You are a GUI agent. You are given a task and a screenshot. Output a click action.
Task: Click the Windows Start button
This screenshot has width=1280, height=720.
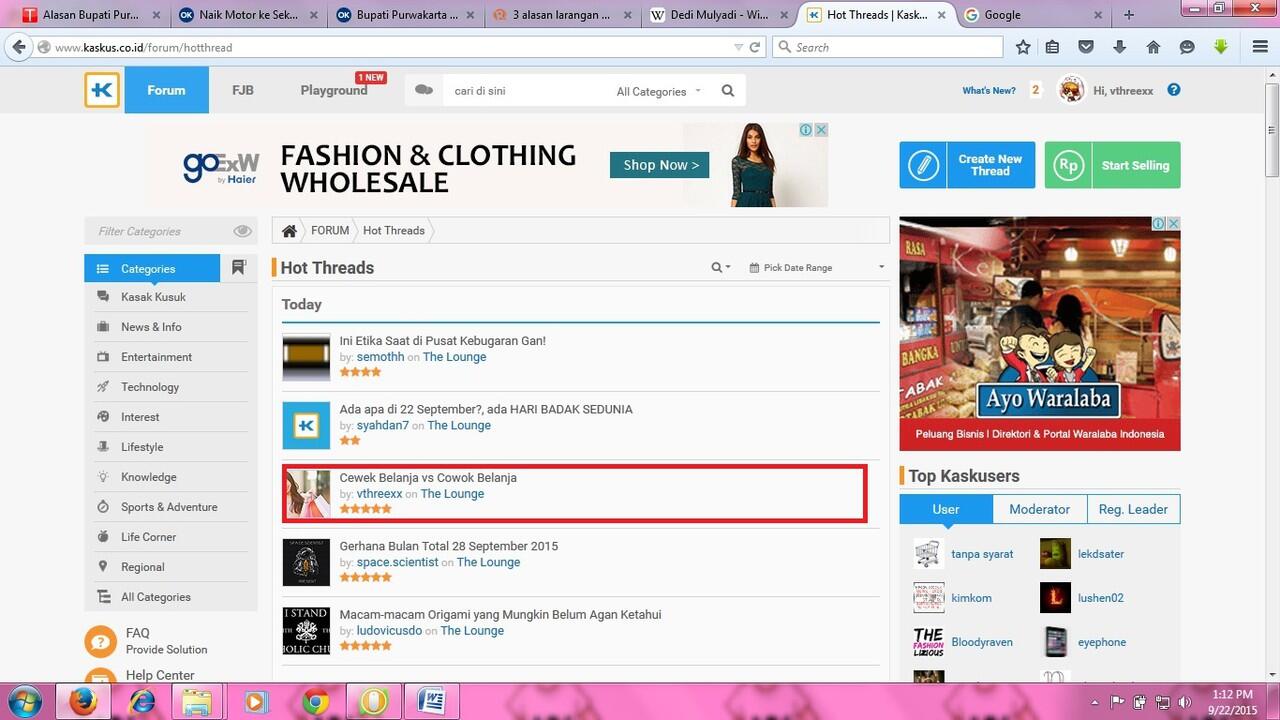click(x=24, y=702)
